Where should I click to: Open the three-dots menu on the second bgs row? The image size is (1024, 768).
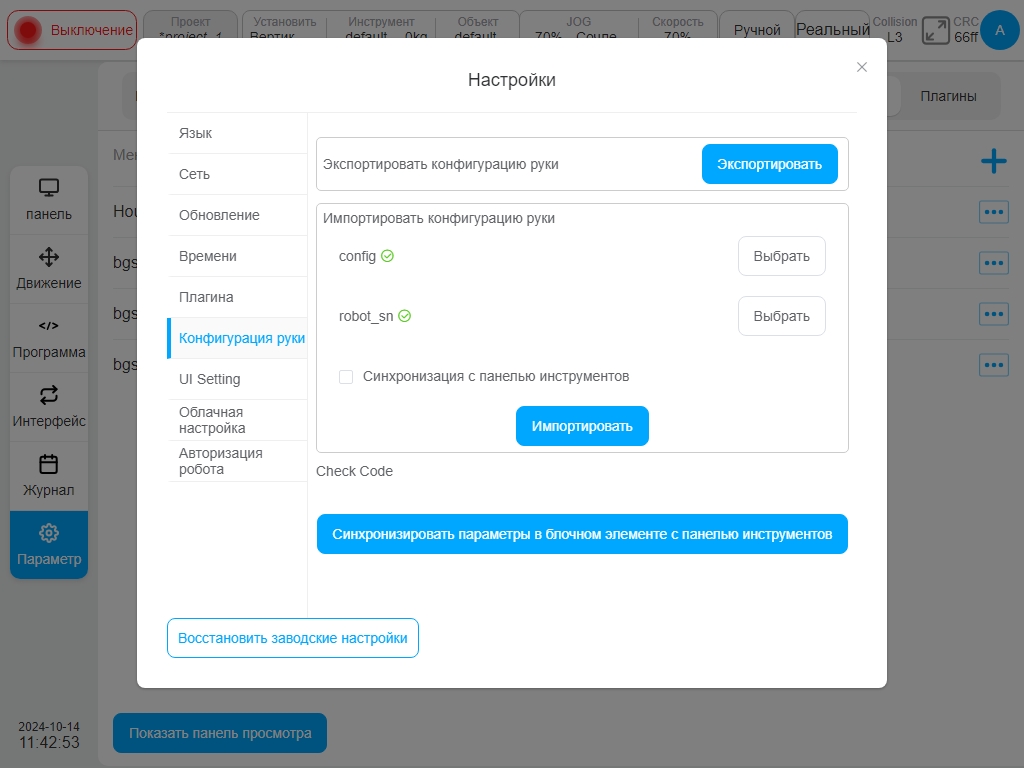[x=993, y=313]
